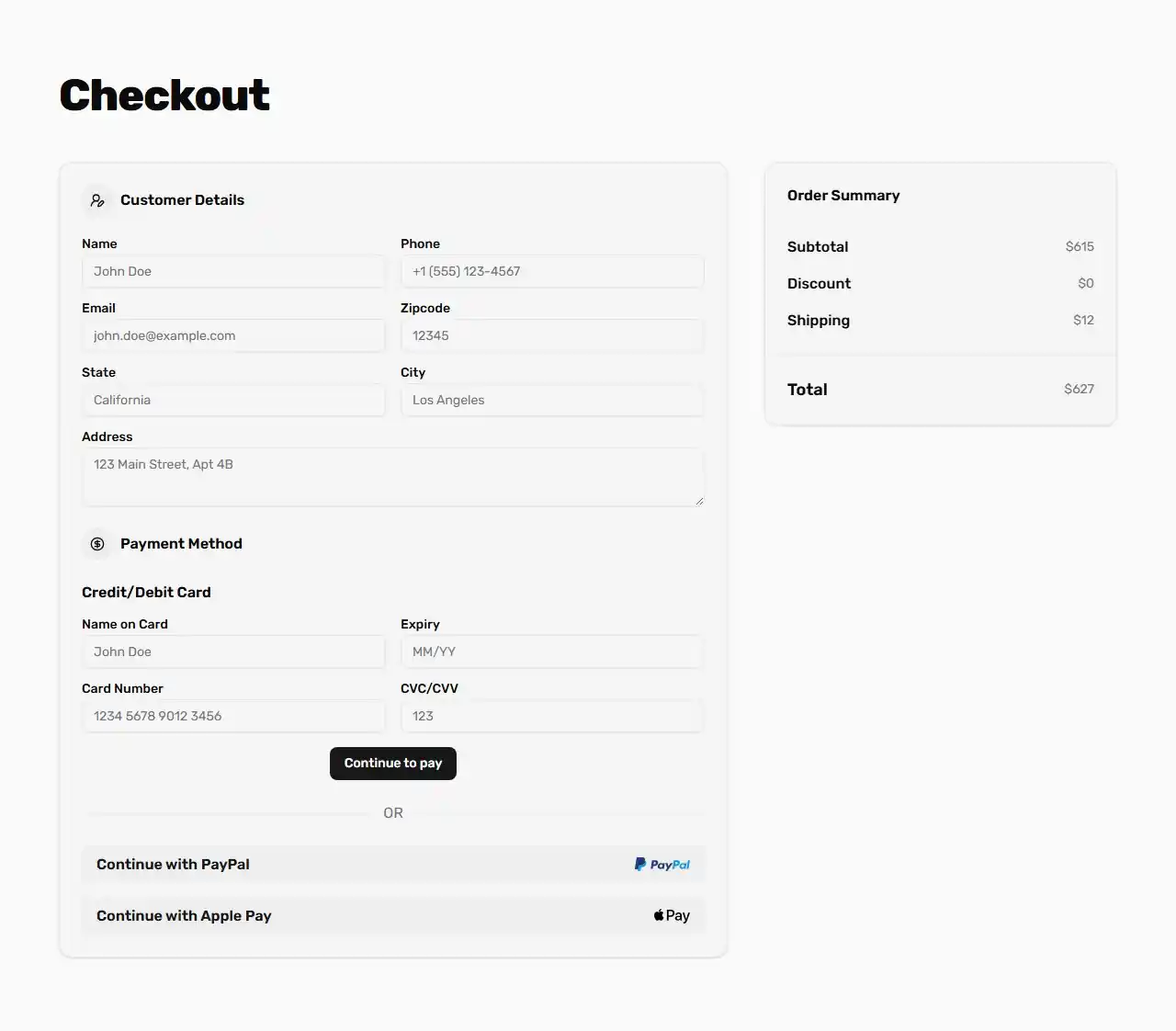Focus the Phone number field
1176x1031 pixels.
pyautogui.click(x=551, y=271)
